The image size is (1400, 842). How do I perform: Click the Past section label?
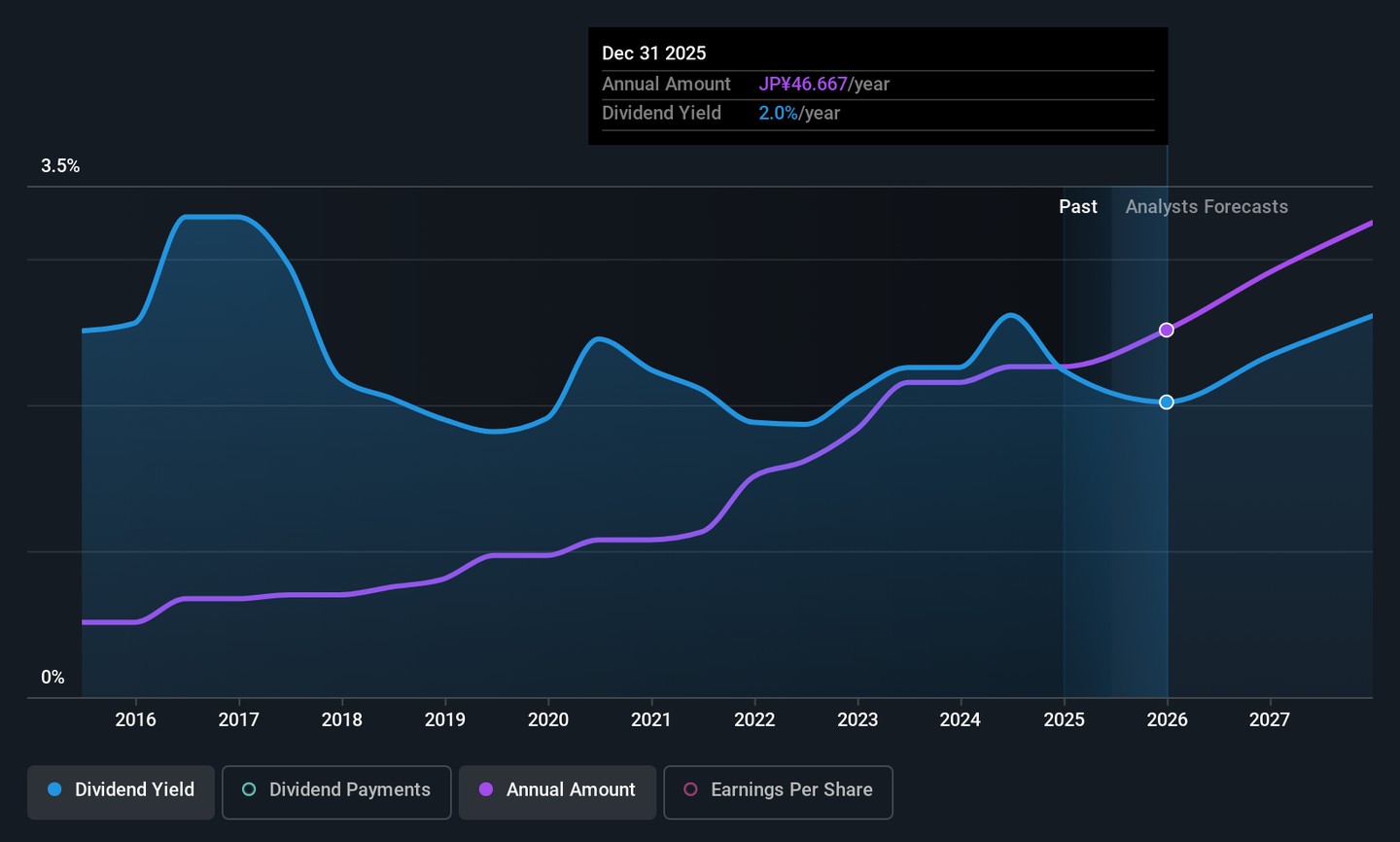pos(1077,207)
